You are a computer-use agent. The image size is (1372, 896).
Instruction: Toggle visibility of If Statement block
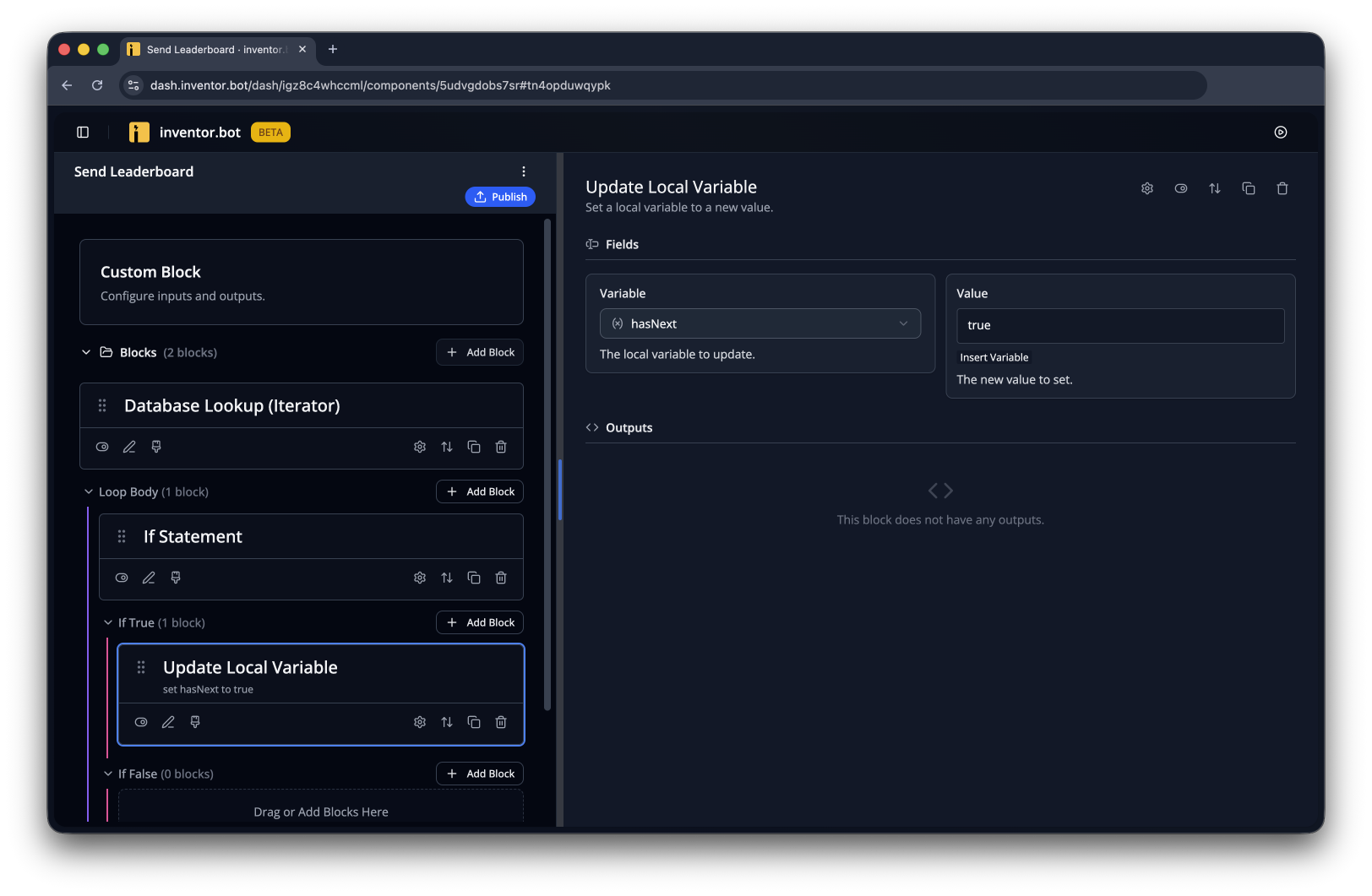[122, 578]
